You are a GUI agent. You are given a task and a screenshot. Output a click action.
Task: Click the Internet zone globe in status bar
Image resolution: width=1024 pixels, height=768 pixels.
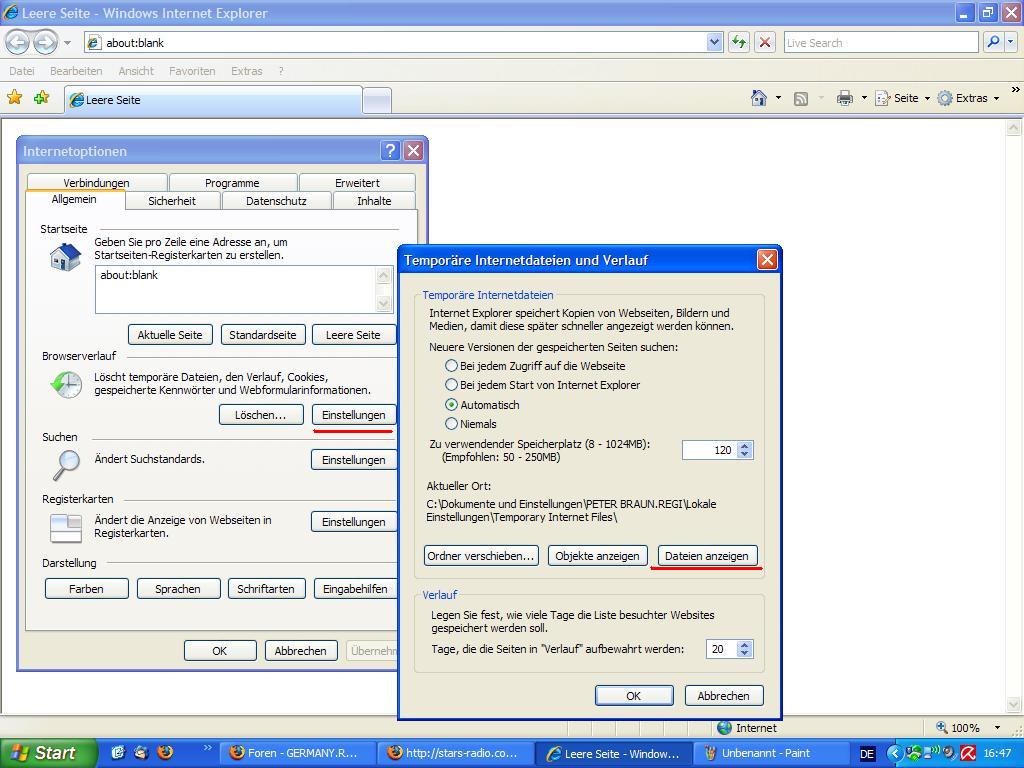coord(724,728)
